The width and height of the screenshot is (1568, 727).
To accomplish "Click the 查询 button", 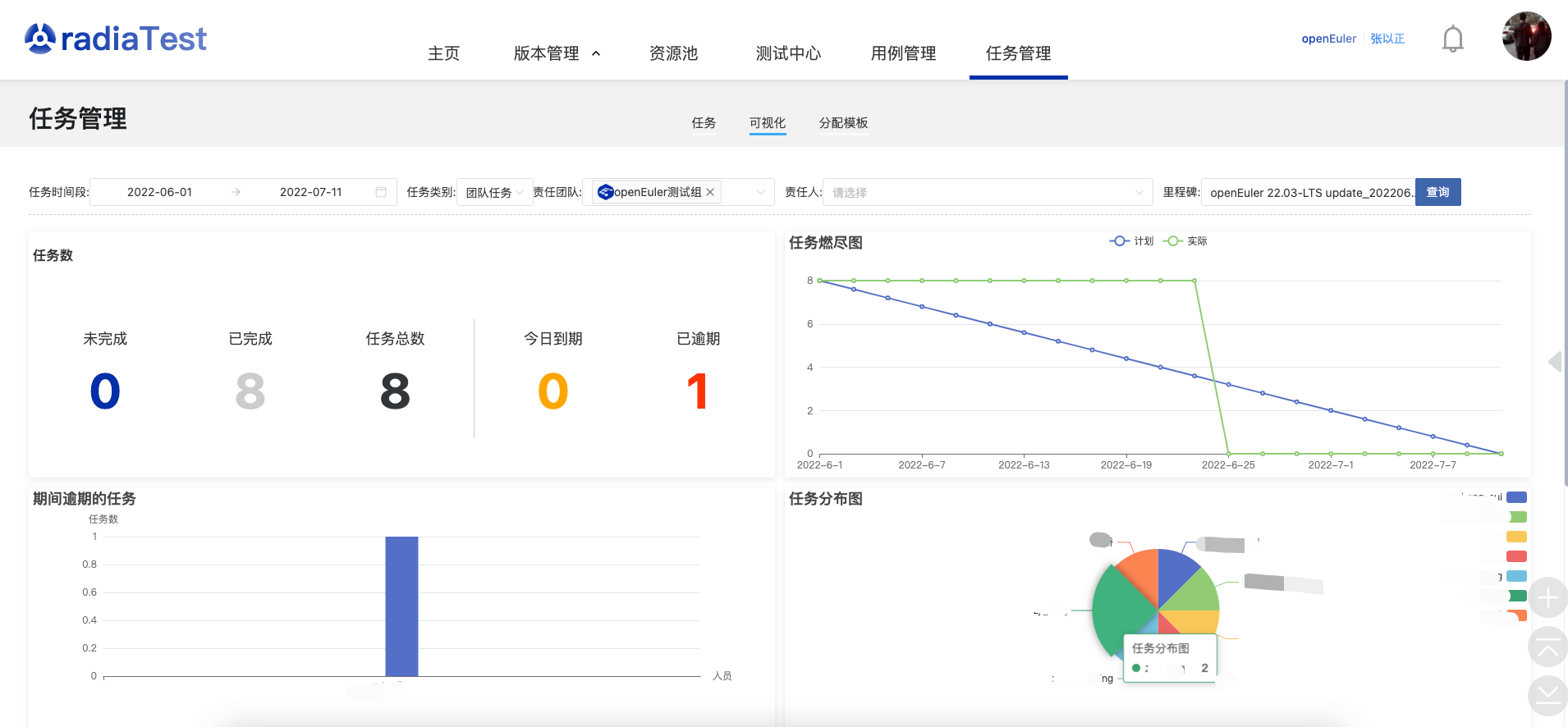I will point(1437,192).
